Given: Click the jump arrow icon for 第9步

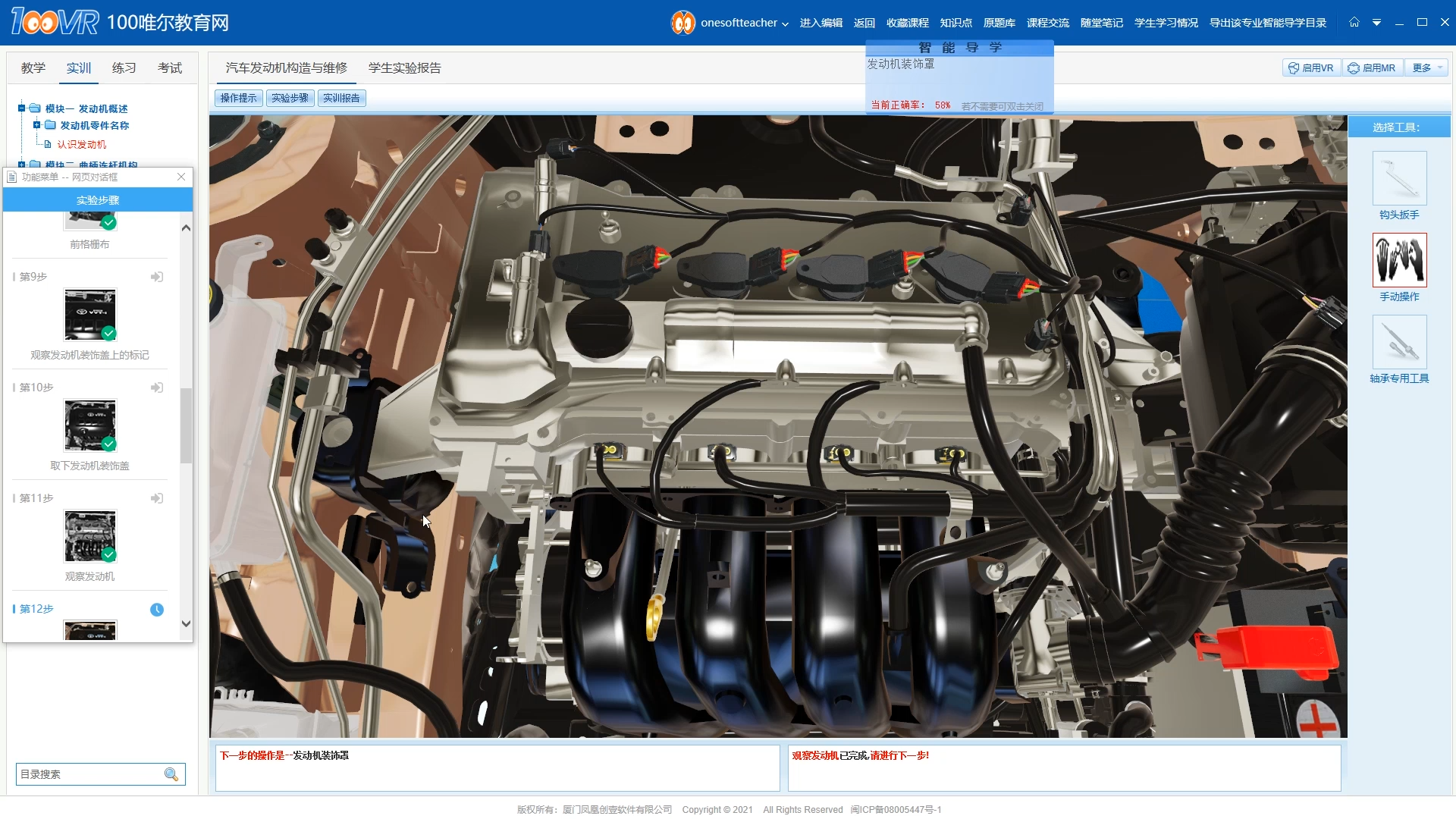Looking at the screenshot, I should [157, 277].
